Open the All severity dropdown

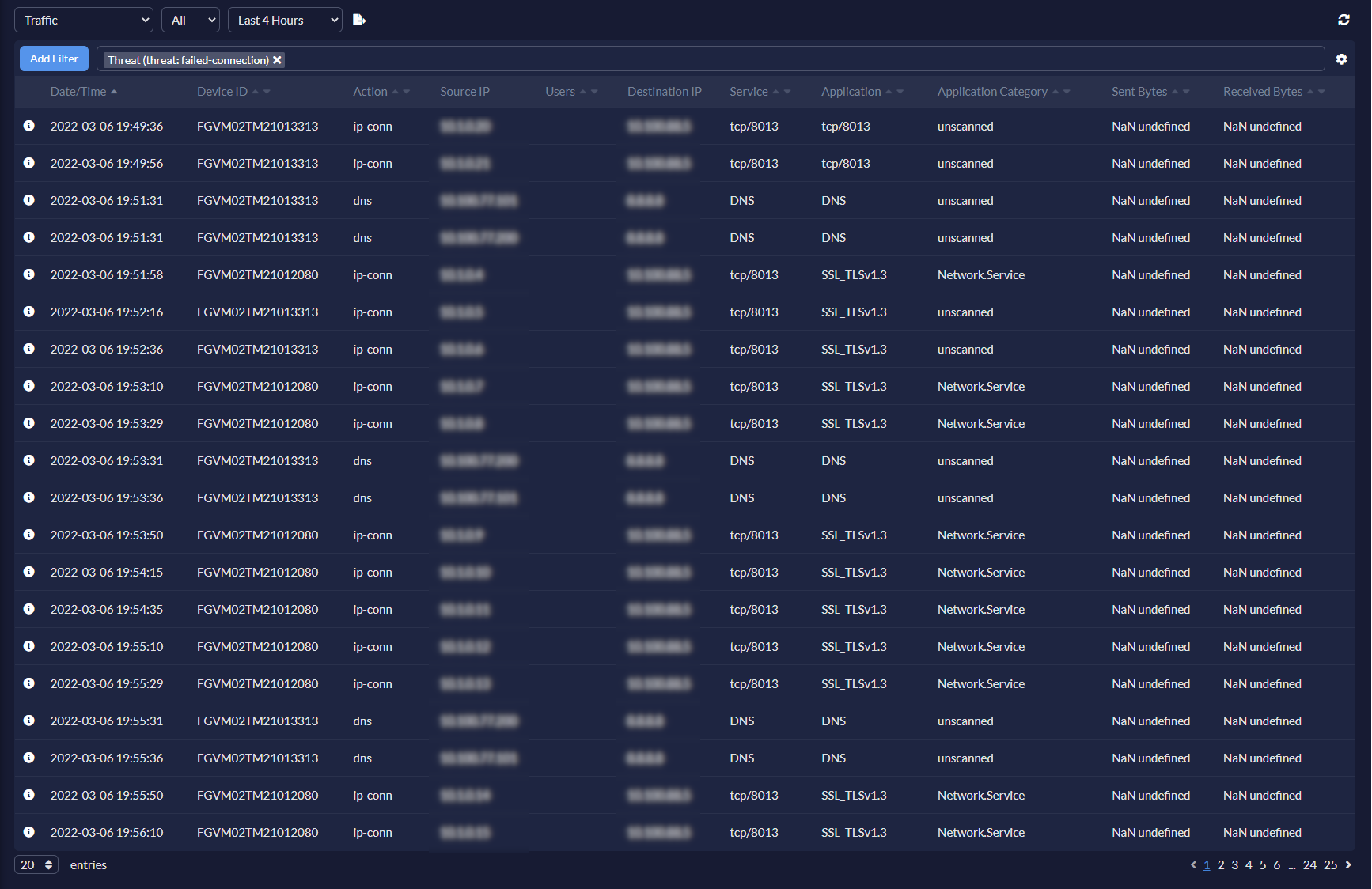190,19
